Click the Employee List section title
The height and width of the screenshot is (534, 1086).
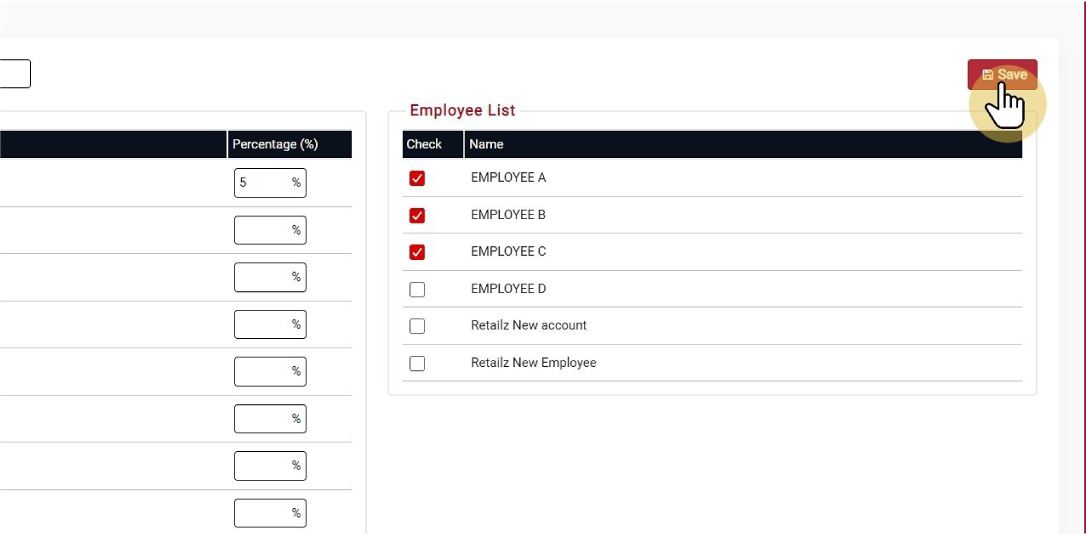tap(462, 110)
